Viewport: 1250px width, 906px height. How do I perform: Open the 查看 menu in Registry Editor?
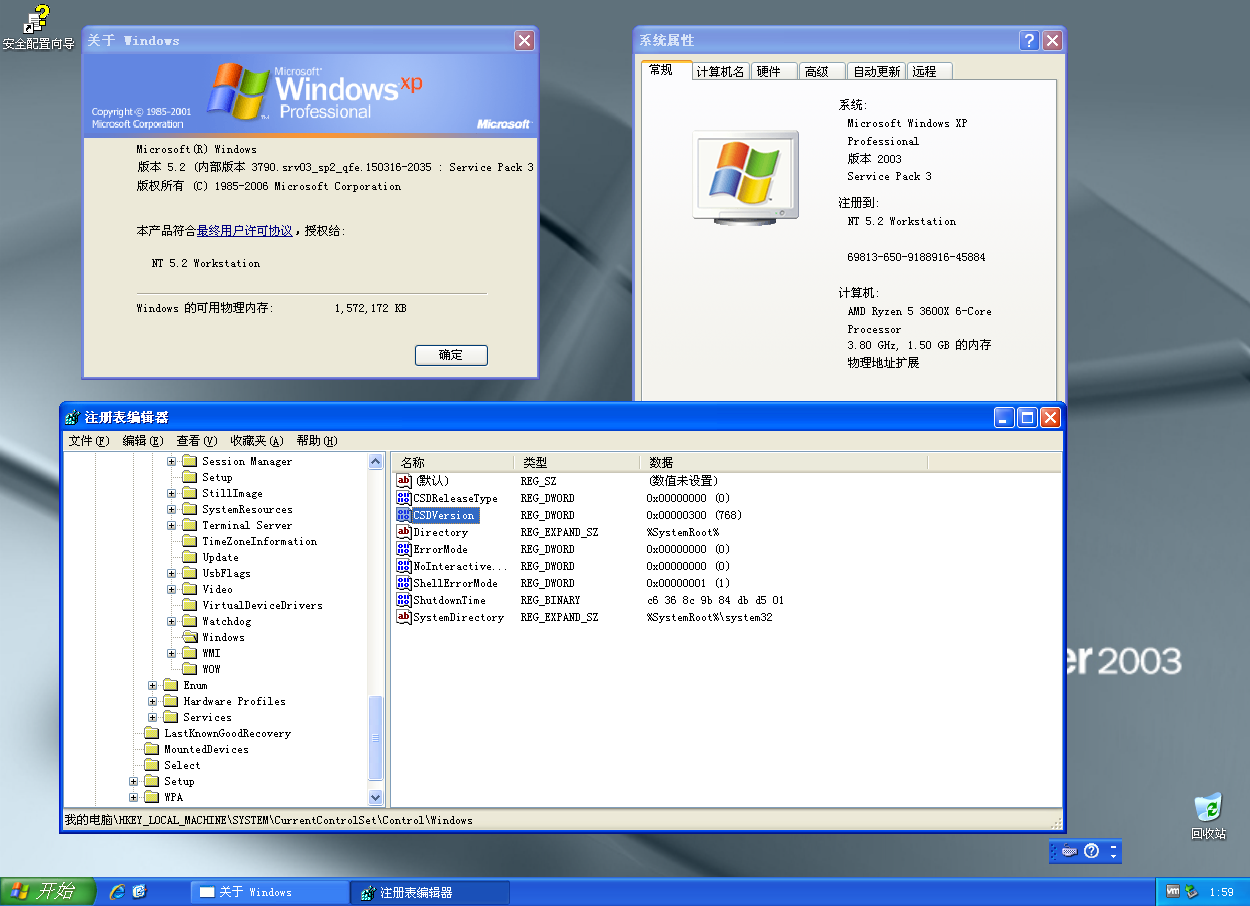195,440
